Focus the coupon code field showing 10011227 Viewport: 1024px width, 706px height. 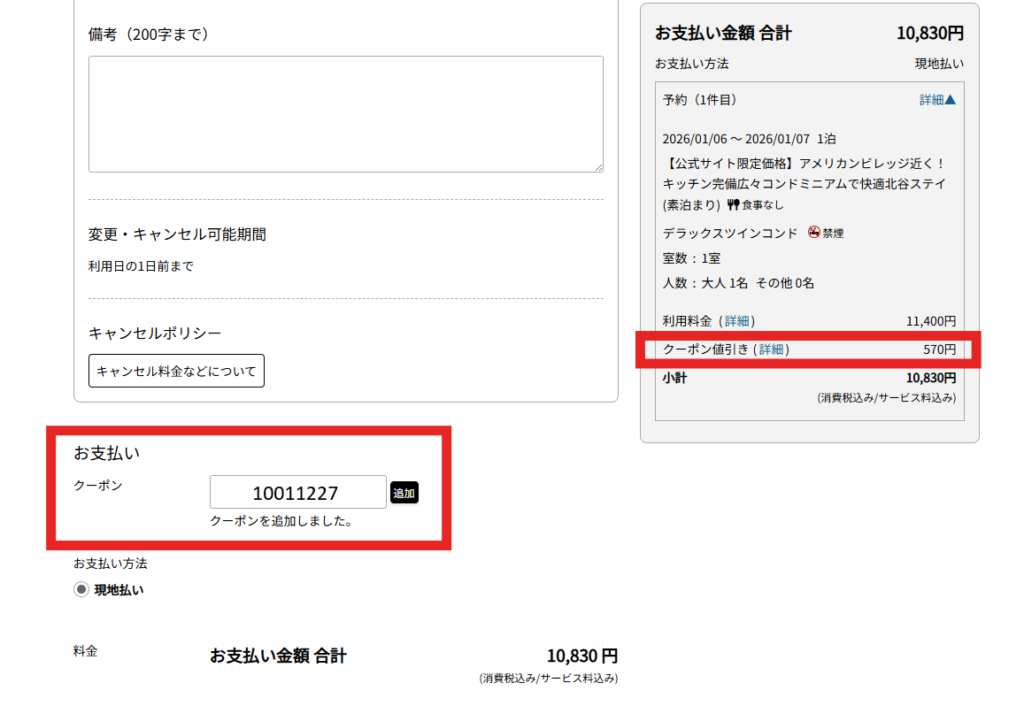[297, 493]
